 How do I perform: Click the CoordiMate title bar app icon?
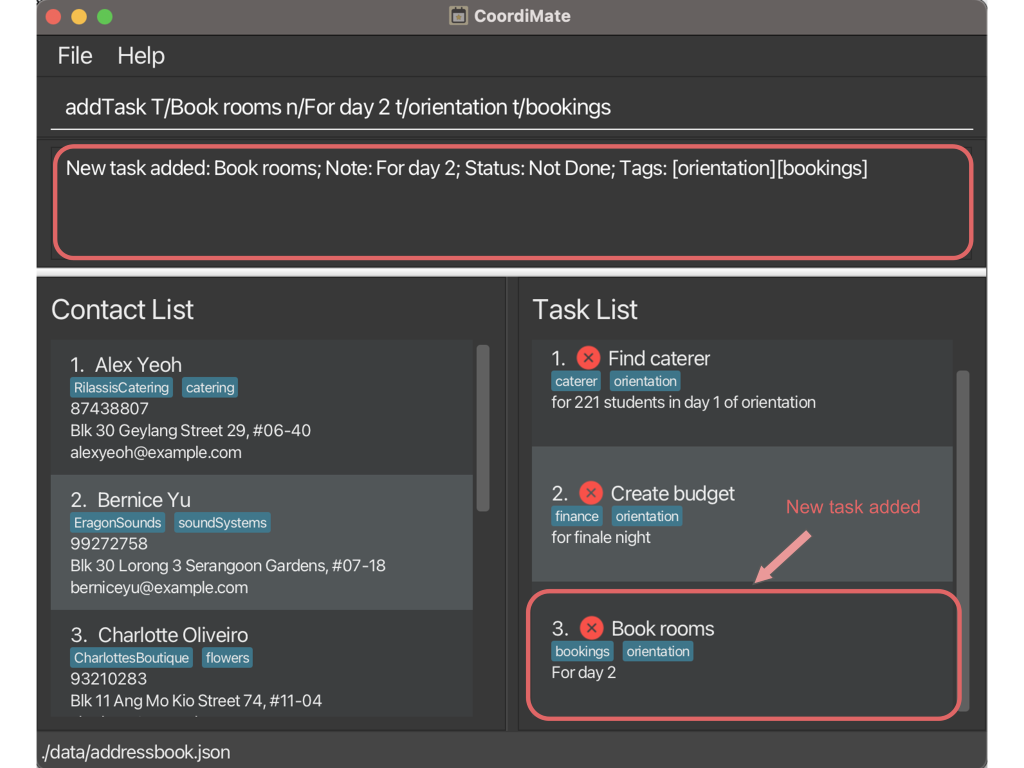click(458, 16)
